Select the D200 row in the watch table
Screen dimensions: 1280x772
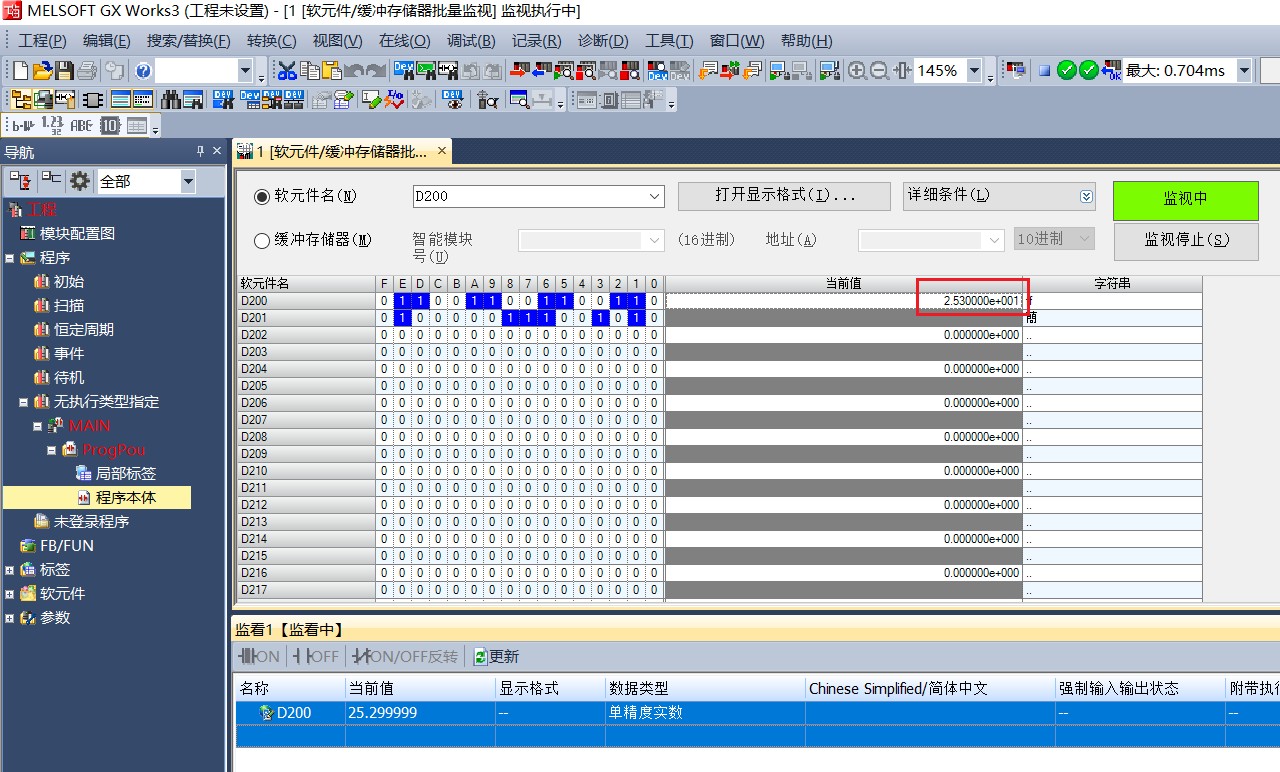click(757, 713)
